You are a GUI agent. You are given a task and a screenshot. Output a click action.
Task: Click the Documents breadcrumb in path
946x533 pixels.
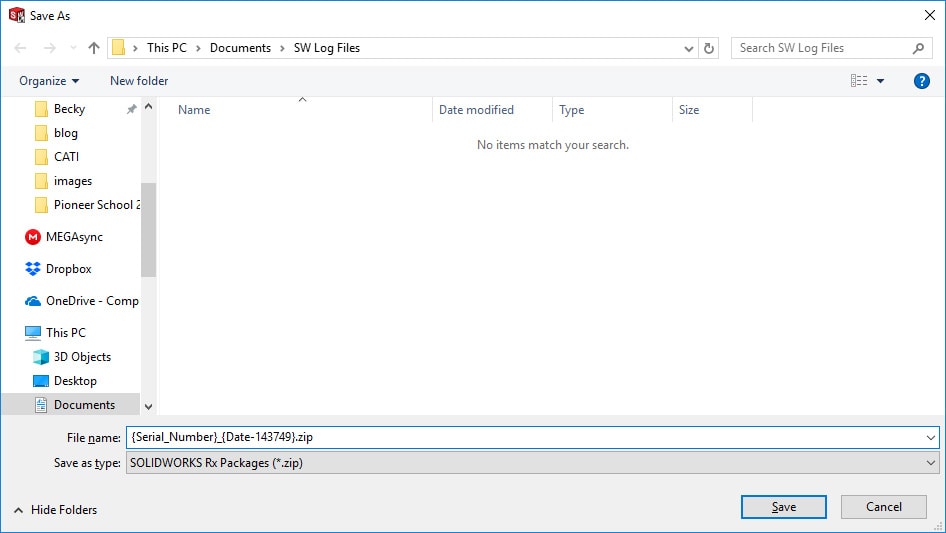(240, 48)
